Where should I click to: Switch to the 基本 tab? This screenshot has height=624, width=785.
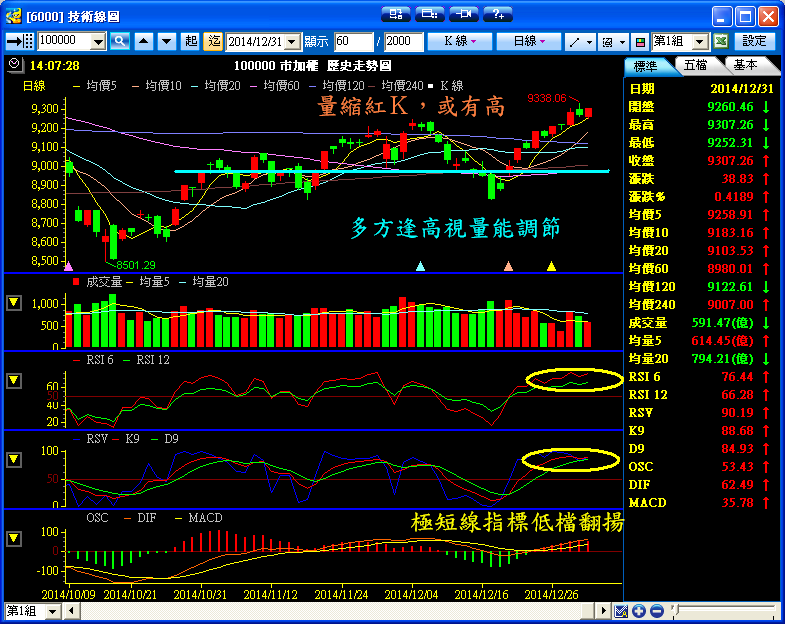click(x=745, y=64)
